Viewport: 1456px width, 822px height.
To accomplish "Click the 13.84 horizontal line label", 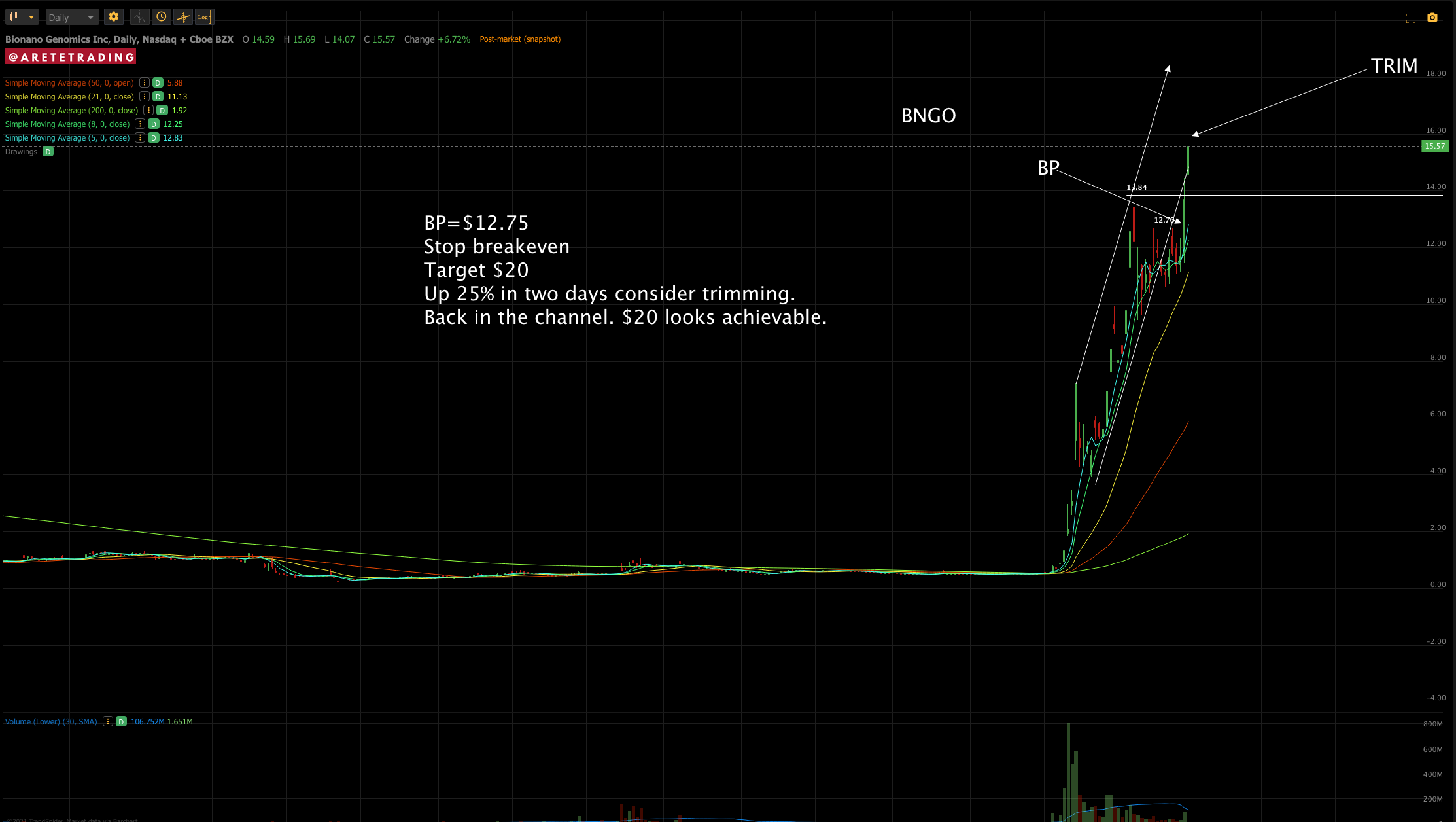I will coord(1137,187).
